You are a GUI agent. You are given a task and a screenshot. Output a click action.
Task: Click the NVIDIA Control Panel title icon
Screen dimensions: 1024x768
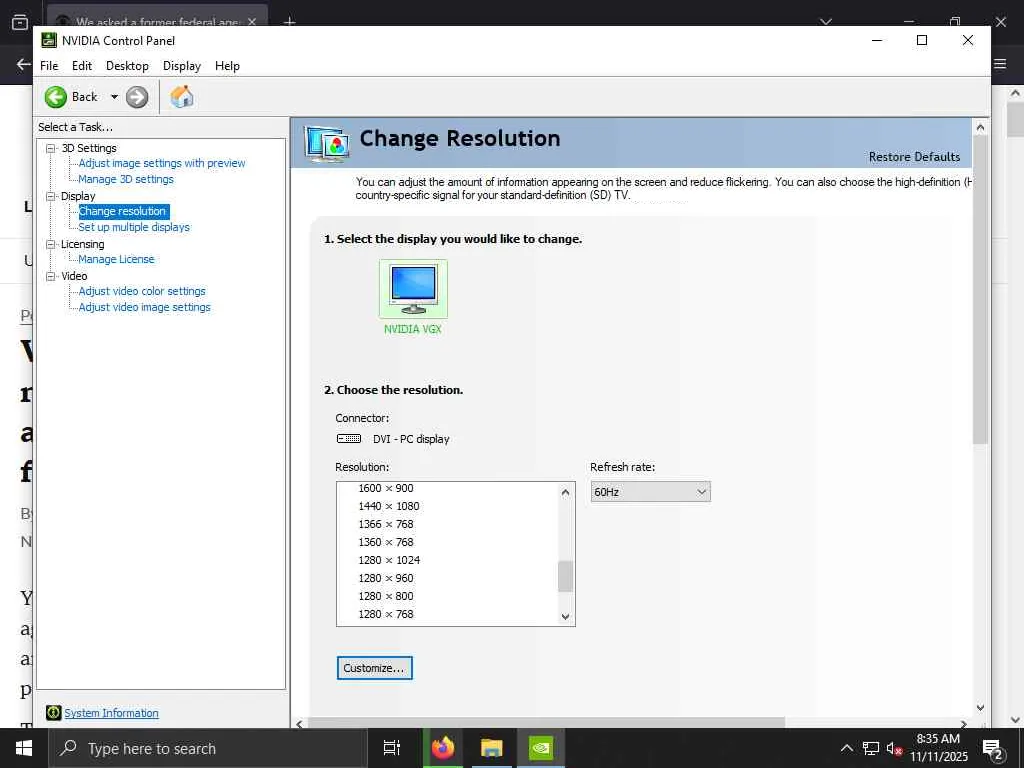pyautogui.click(x=49, y=40)
